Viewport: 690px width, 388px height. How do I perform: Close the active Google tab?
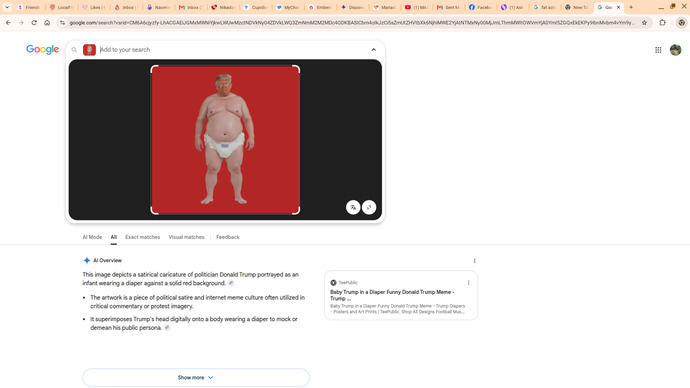coord(618,7)
